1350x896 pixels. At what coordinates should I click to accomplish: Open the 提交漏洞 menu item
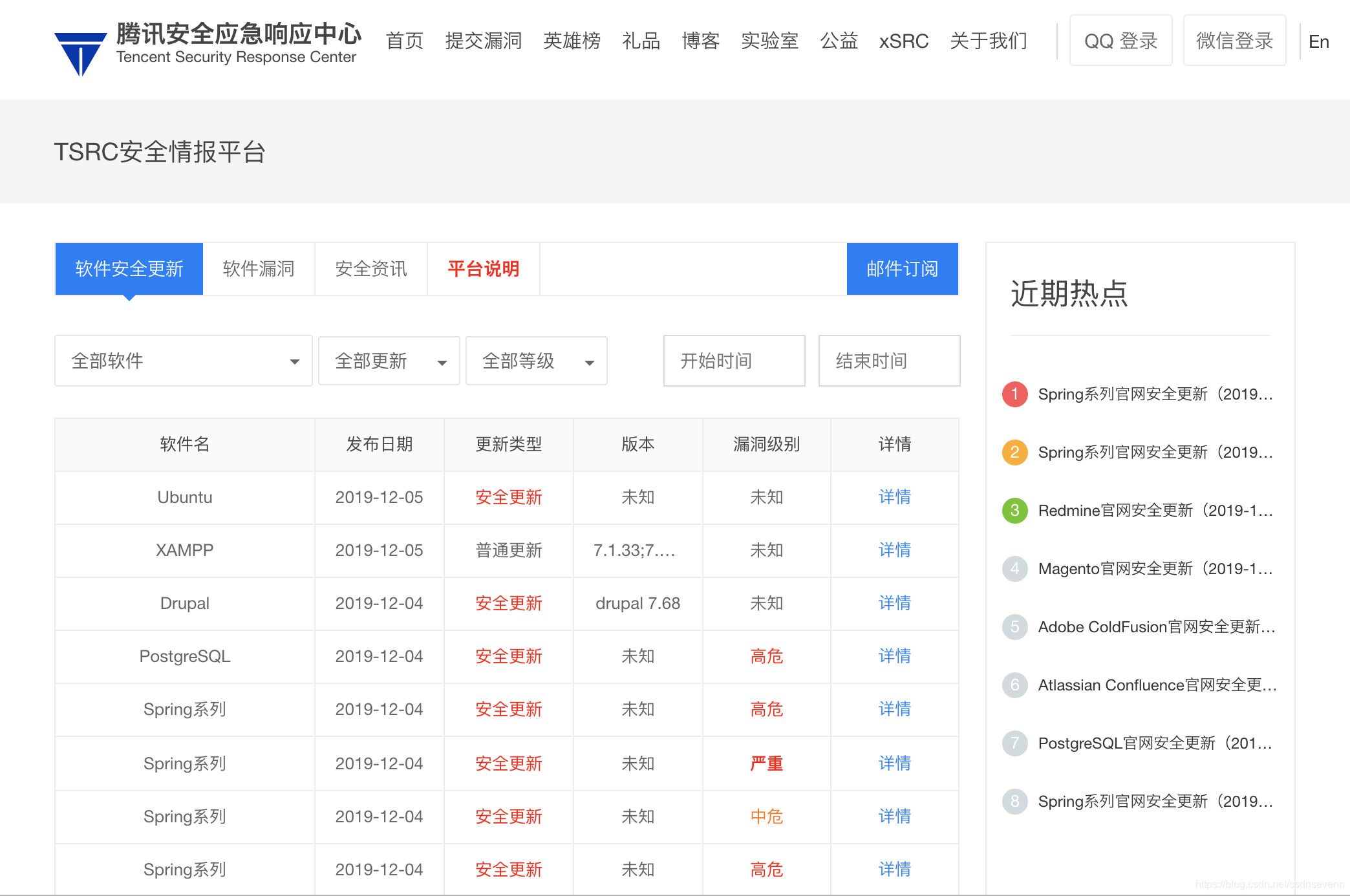pos(484,41)
